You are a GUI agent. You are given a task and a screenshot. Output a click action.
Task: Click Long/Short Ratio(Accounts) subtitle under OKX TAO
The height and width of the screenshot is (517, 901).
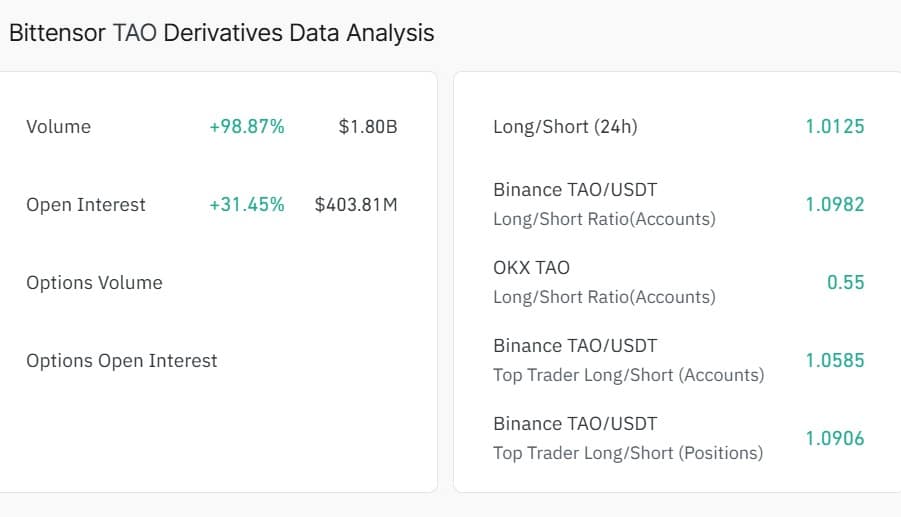click(x=604, y=297)
